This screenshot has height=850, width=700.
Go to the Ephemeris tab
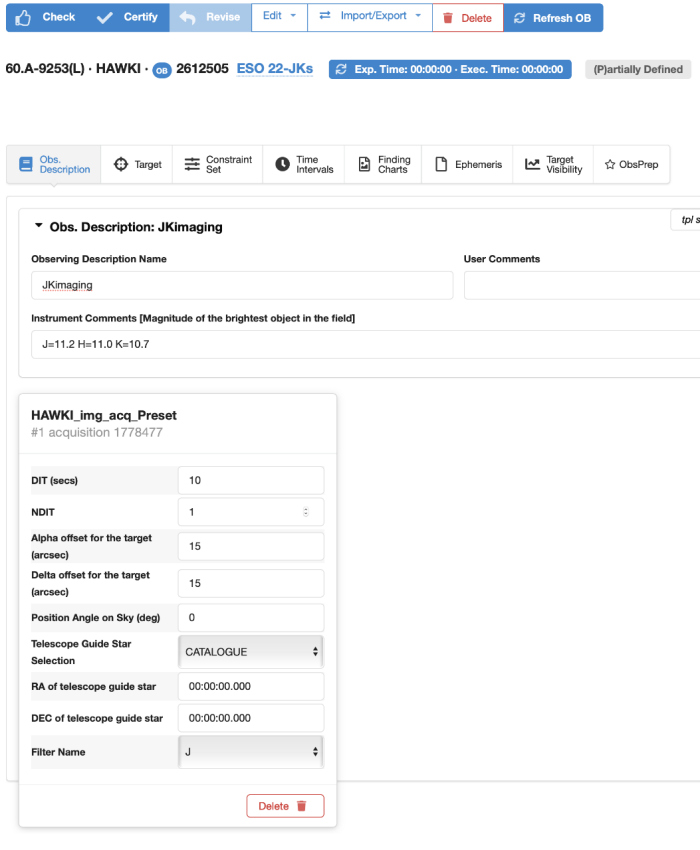click(x=467, y=164)
